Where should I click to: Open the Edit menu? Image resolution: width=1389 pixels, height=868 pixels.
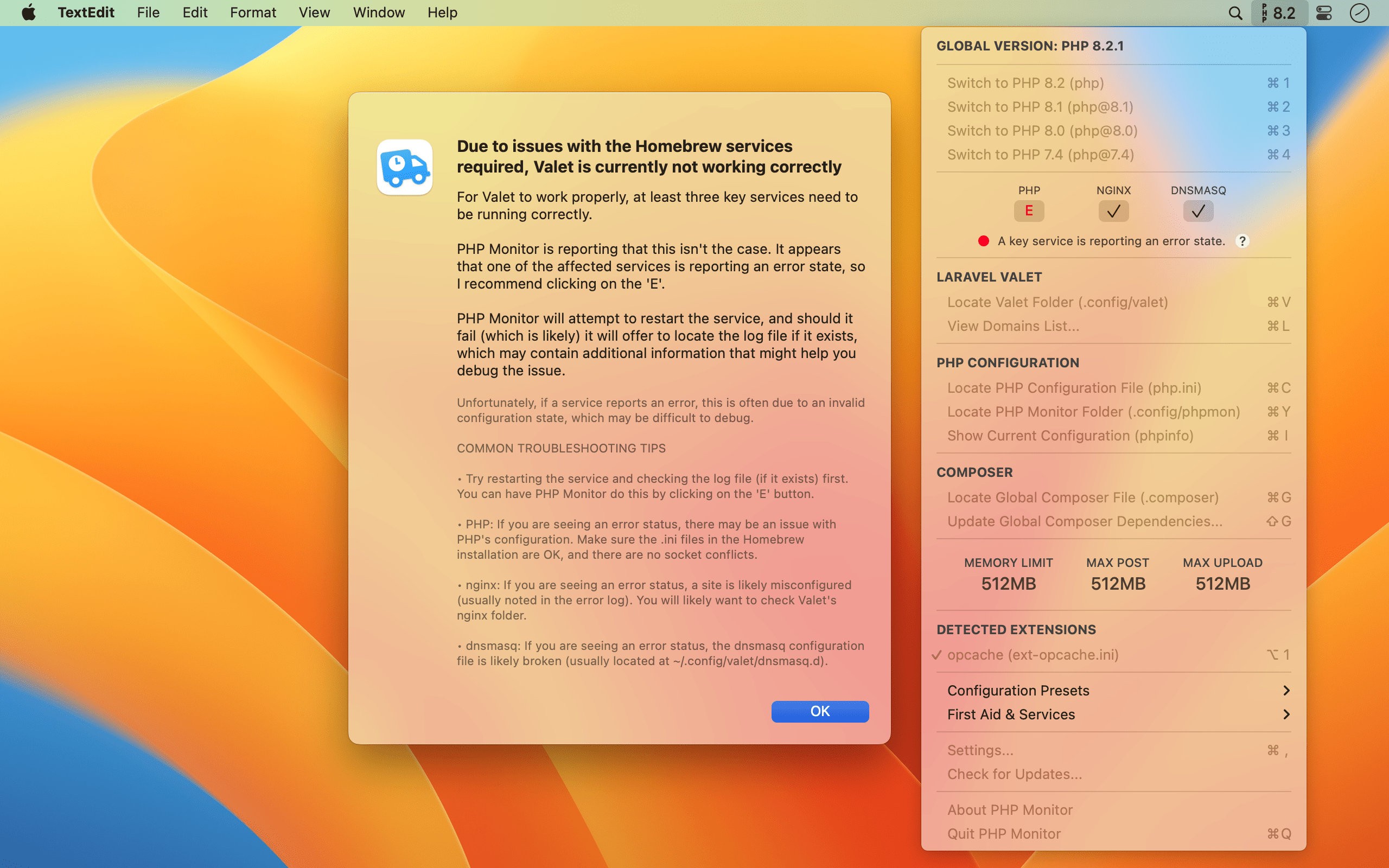pos(195,12)
